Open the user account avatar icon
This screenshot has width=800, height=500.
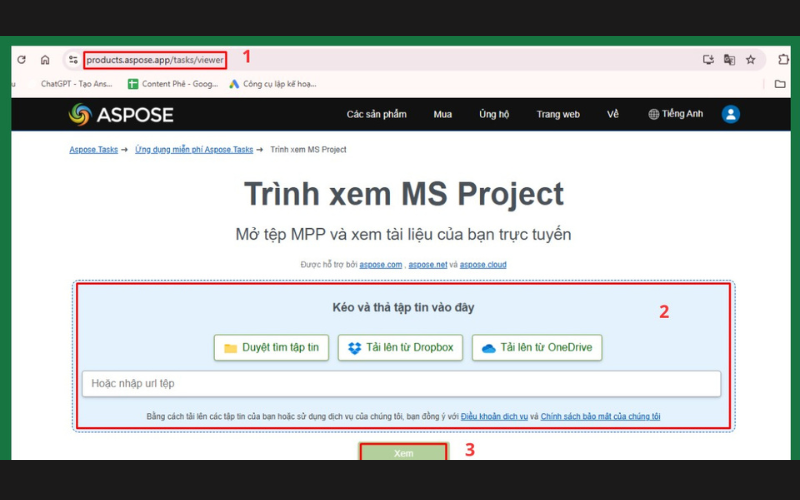(731, 114)
